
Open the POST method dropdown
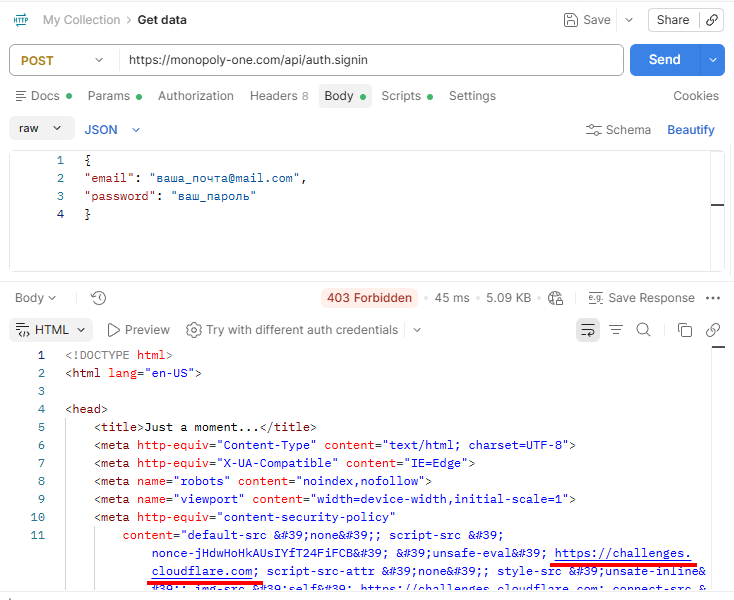(x=64, y=60)
